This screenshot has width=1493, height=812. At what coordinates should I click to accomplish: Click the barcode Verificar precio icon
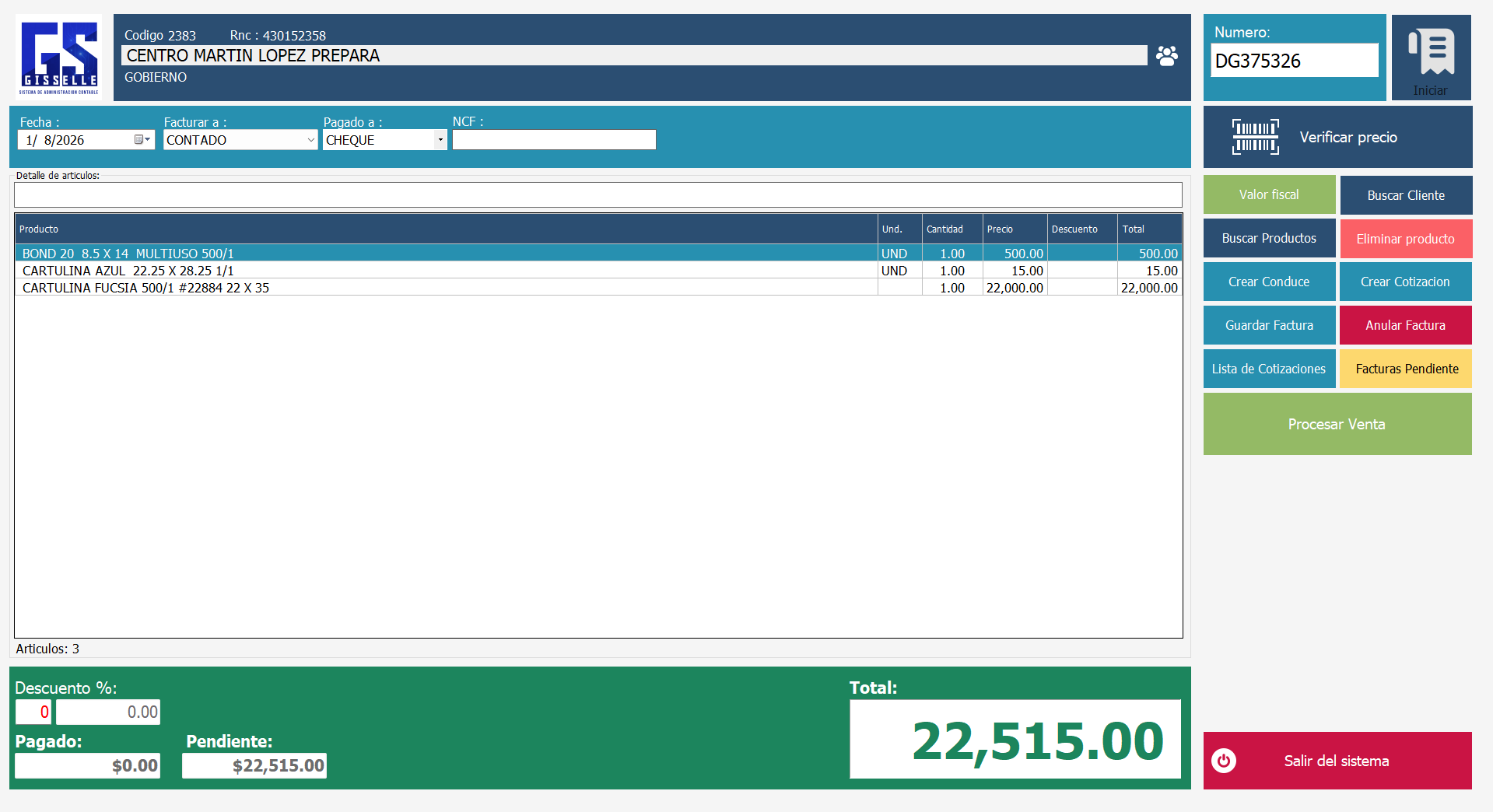1255,138
